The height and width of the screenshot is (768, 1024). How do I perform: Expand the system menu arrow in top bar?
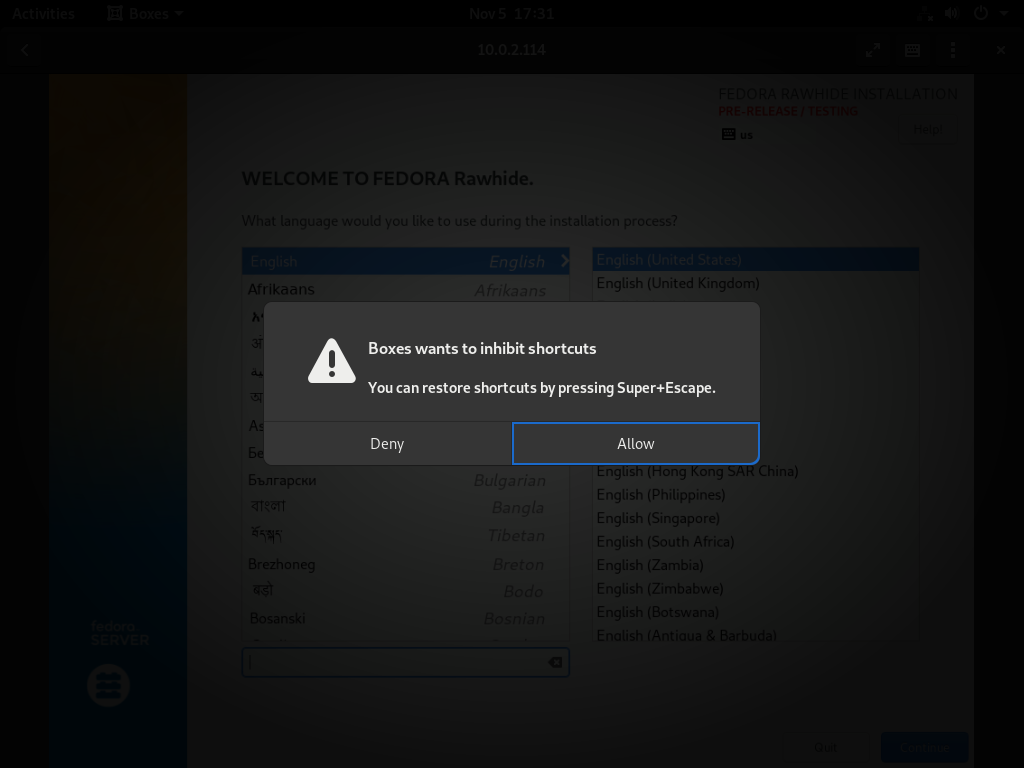pos(1004,14)
